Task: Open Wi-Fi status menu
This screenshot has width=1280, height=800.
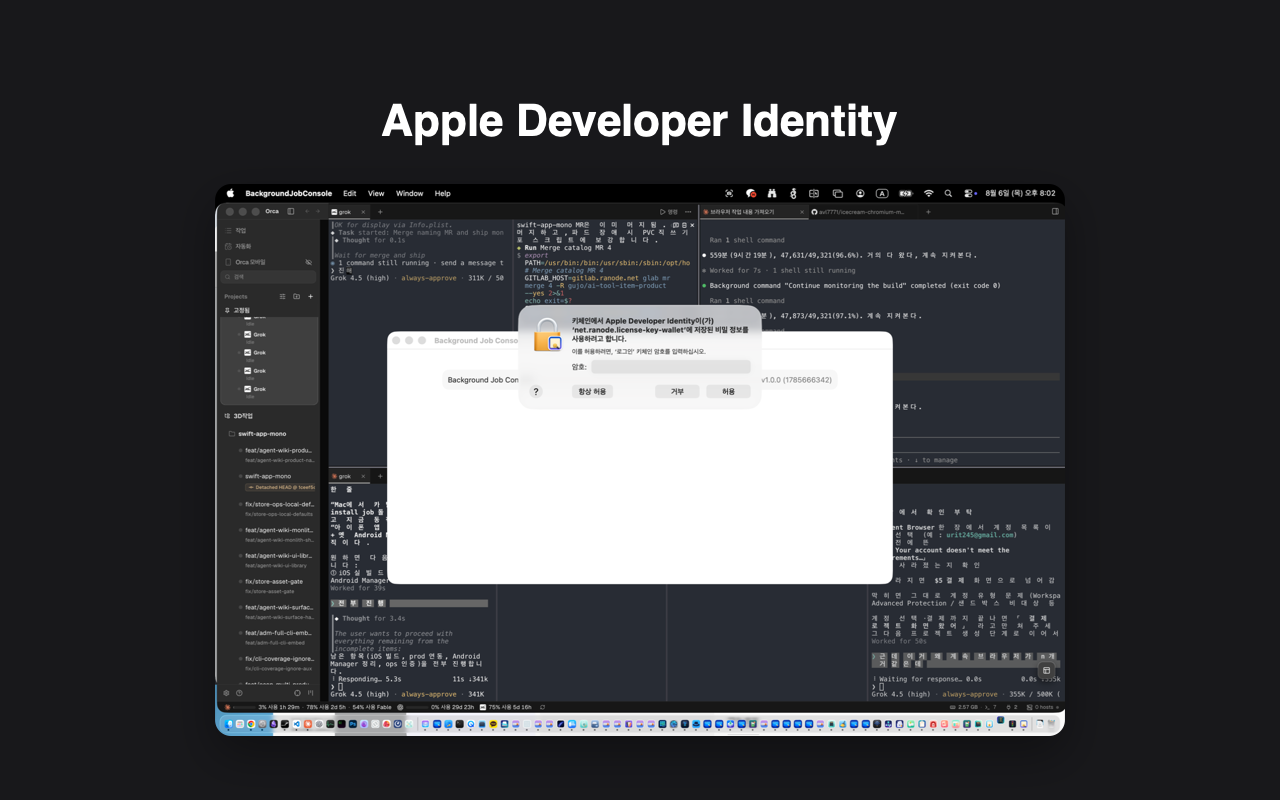Action: tap(928, 193)
